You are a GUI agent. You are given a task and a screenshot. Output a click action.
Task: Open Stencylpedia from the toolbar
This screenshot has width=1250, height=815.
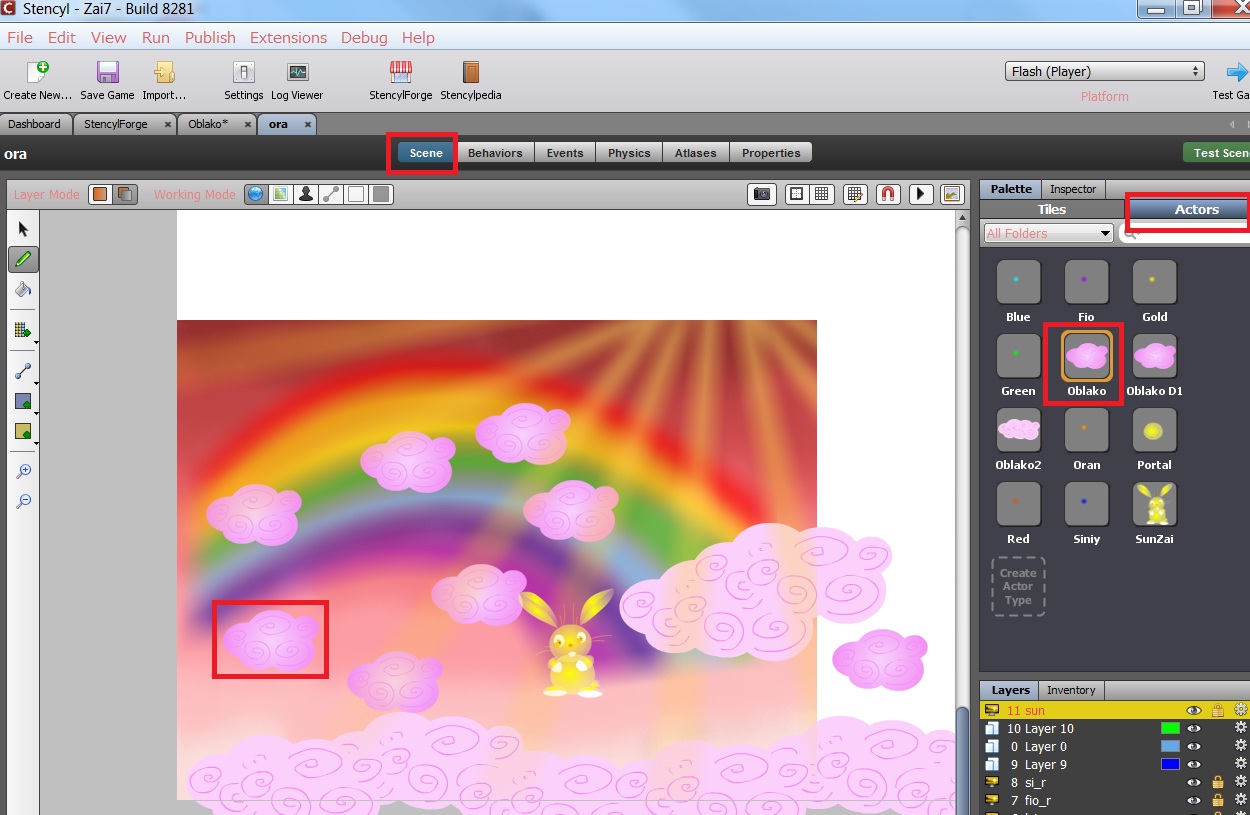(x=470, y=80)
